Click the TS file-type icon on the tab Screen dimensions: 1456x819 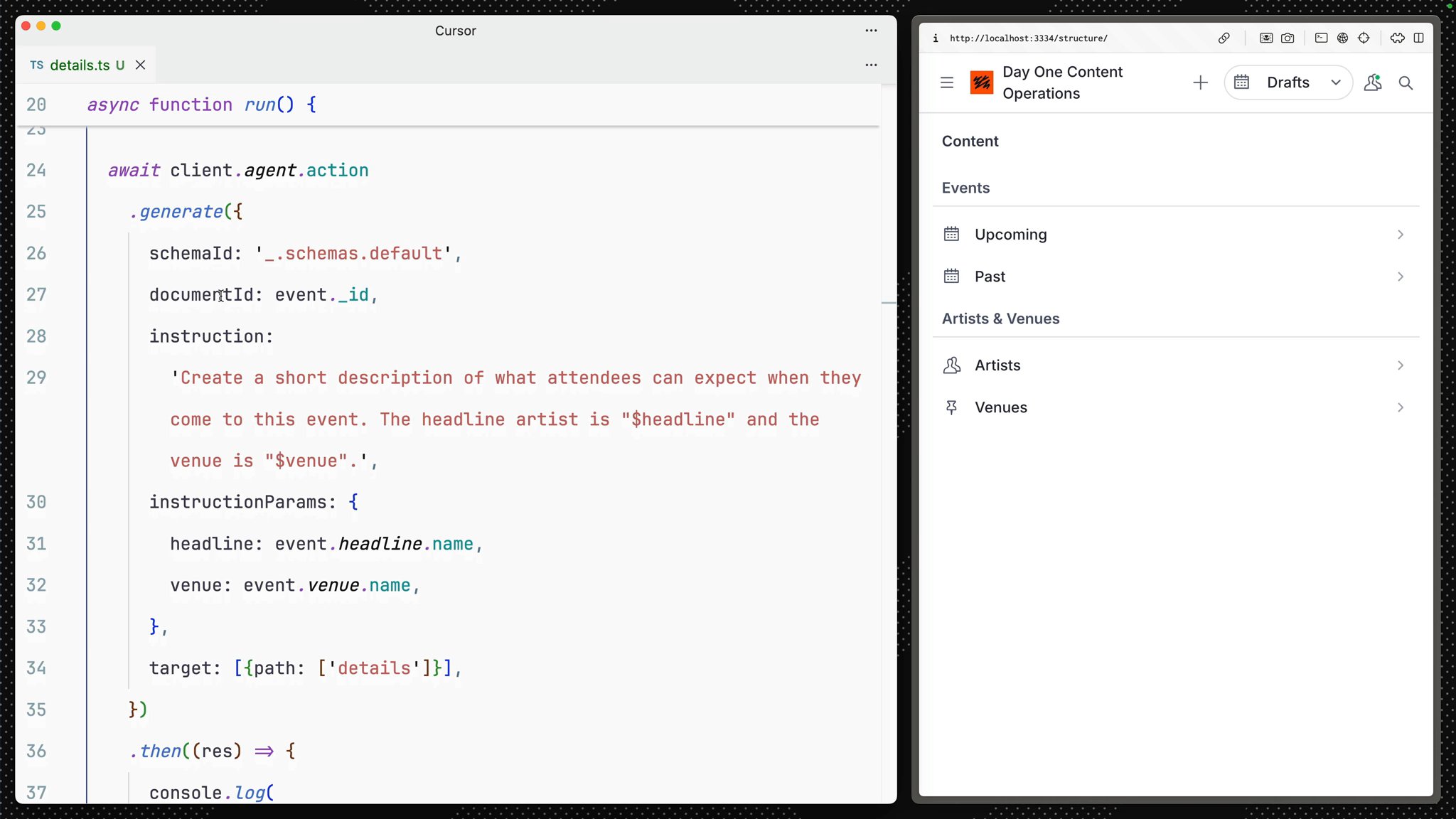[x=37, y=65]
